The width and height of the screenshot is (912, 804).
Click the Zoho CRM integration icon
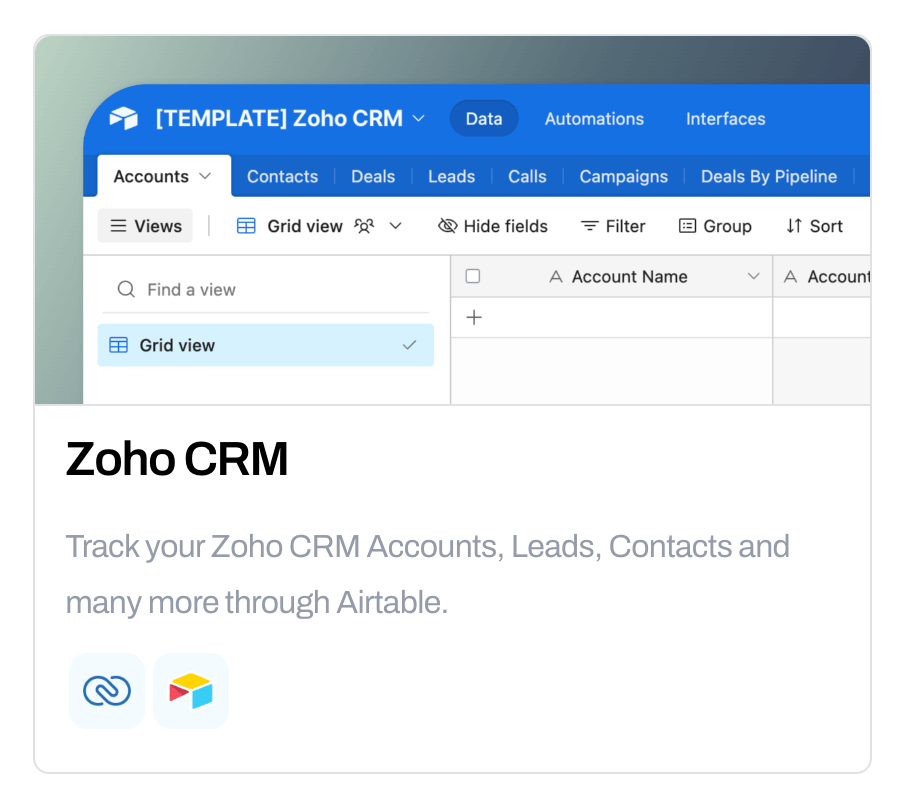click(x=106, y=691)
